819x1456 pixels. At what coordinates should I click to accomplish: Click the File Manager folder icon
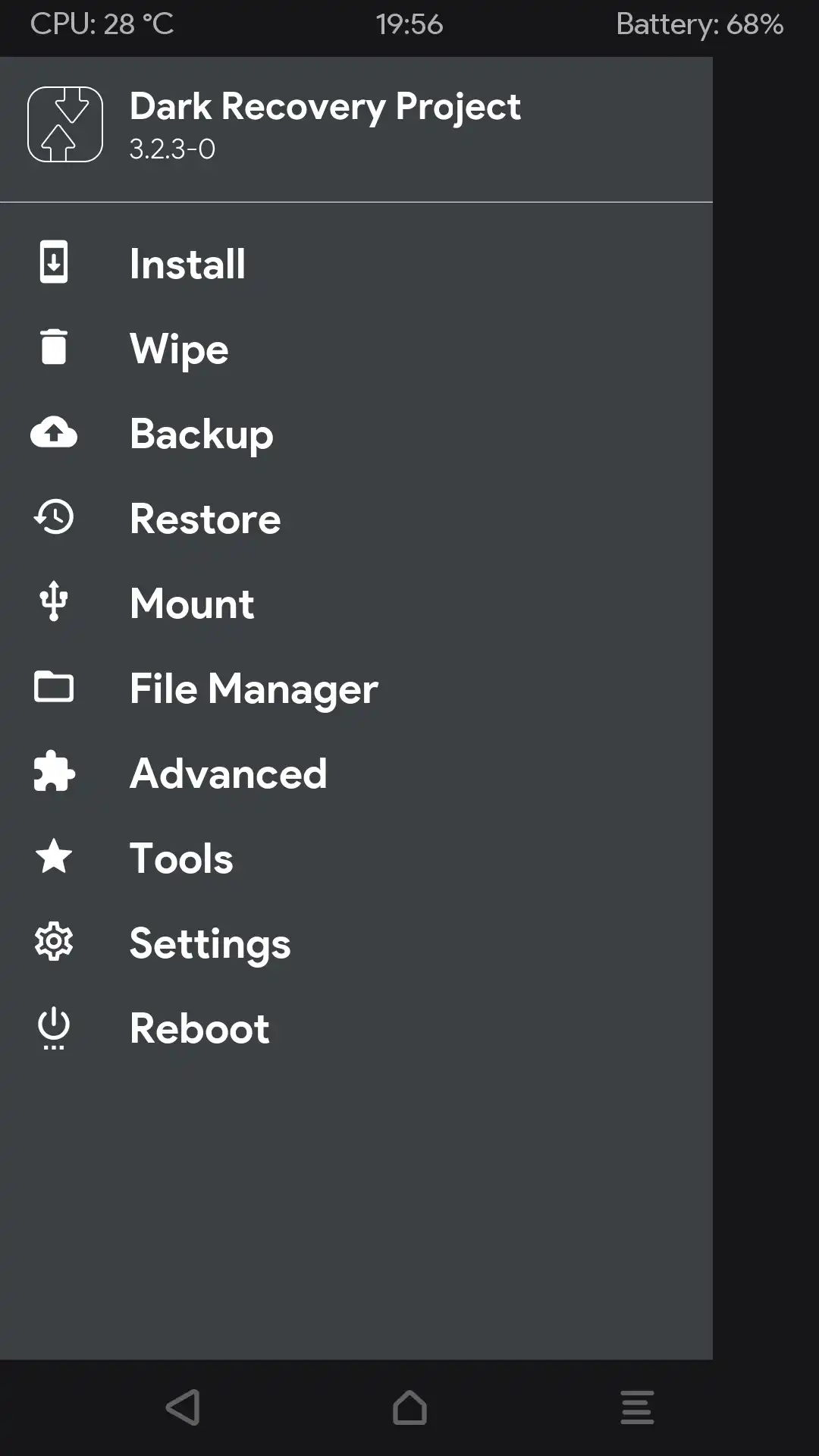tap(54, 687)
